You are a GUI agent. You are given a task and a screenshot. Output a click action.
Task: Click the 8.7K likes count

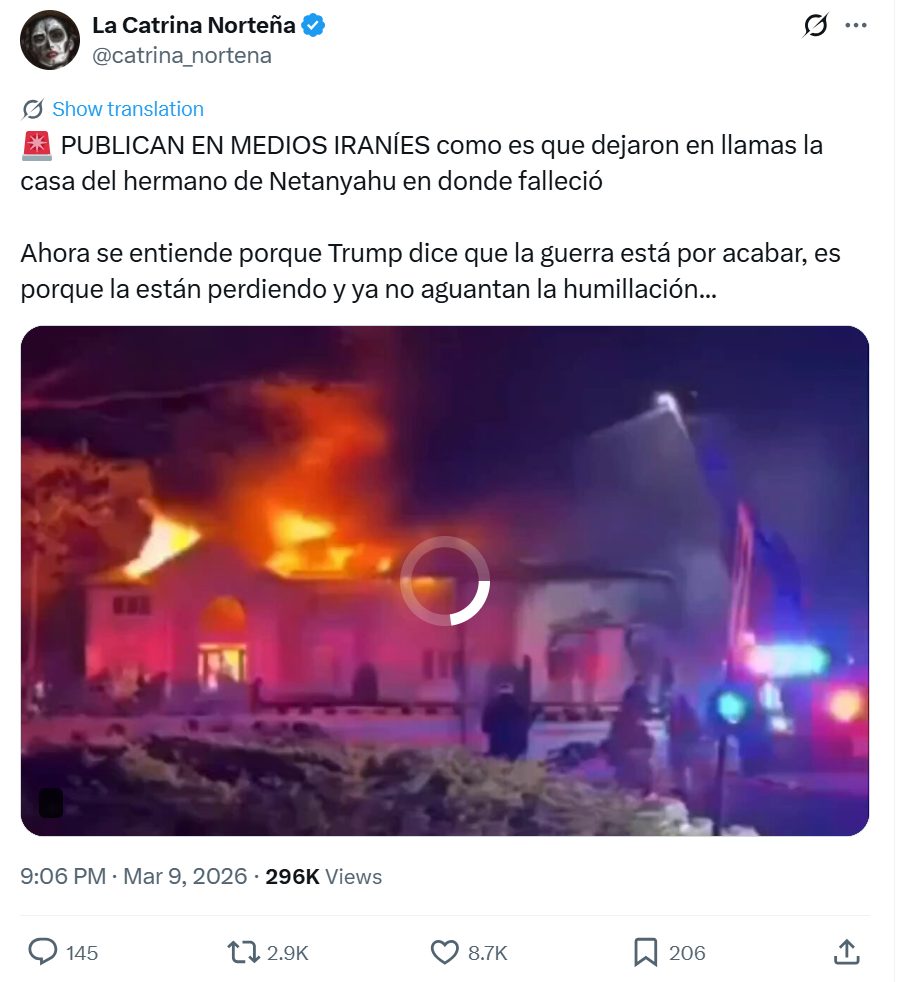click(487, 953)
